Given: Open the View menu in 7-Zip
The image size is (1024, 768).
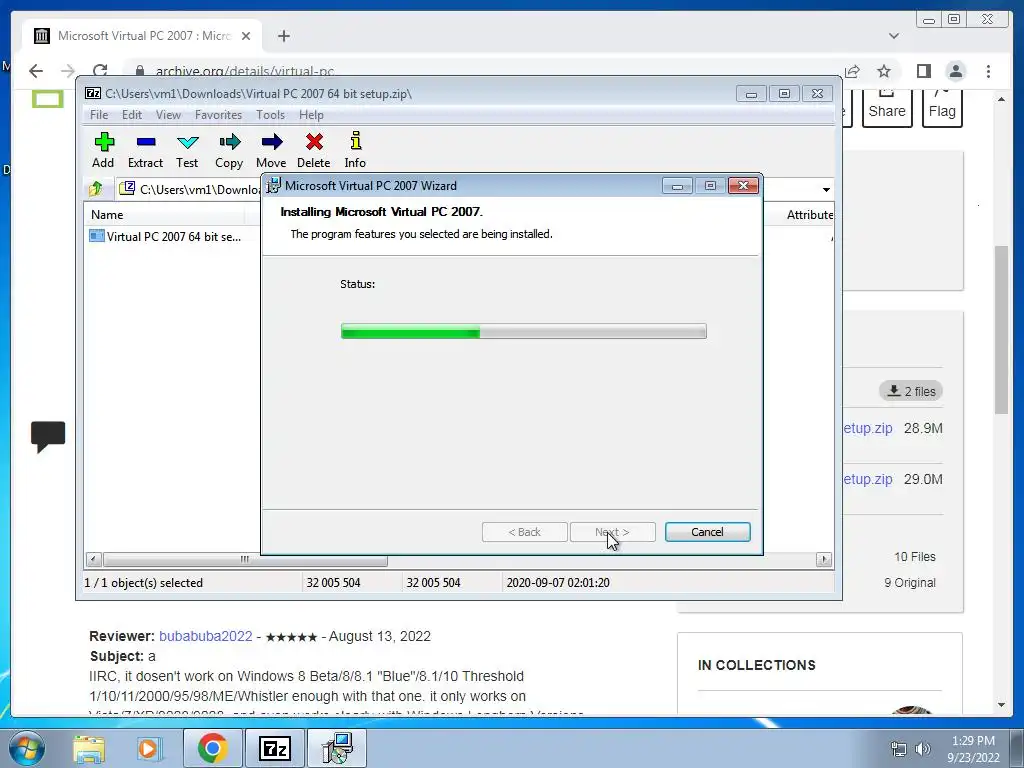Looking at the screenshot, I should pos(168,115).
